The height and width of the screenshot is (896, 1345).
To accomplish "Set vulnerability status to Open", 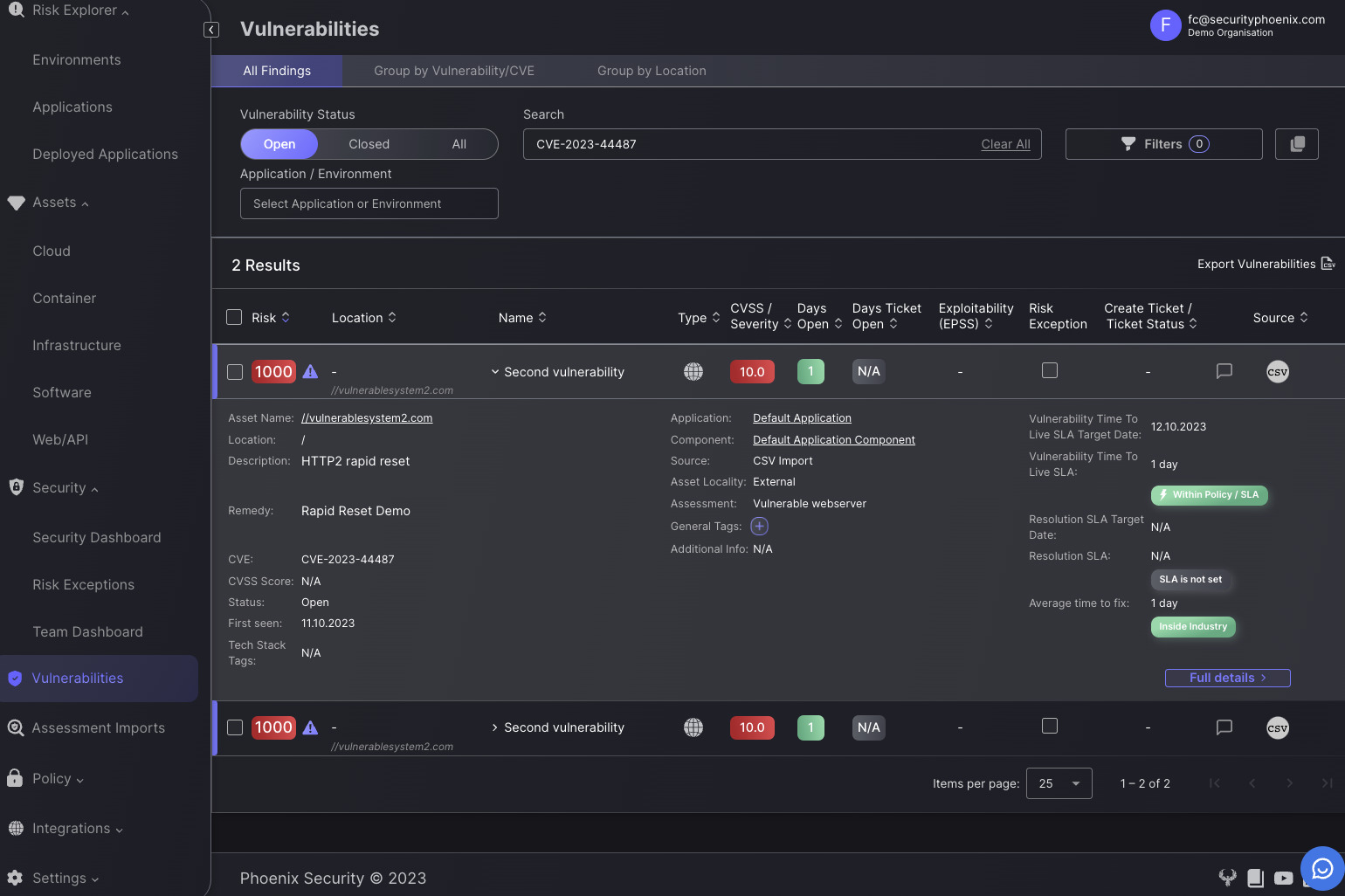I will click(279, 144).
